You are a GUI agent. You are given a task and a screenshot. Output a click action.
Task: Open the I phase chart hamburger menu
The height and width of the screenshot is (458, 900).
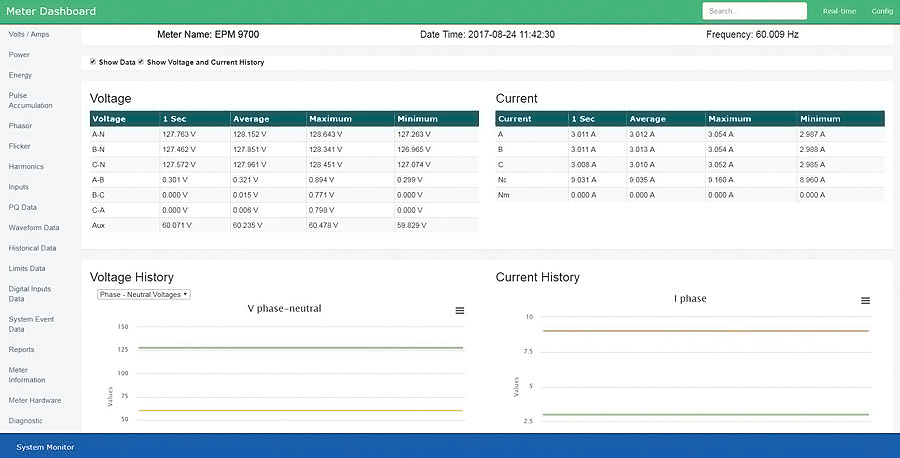coord(866,301)
